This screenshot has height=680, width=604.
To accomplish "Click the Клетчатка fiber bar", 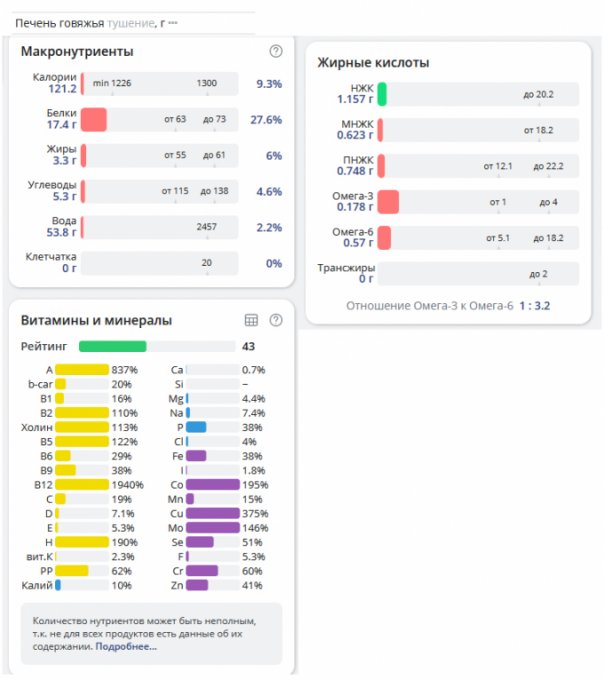I will click(x=160, y=263).
